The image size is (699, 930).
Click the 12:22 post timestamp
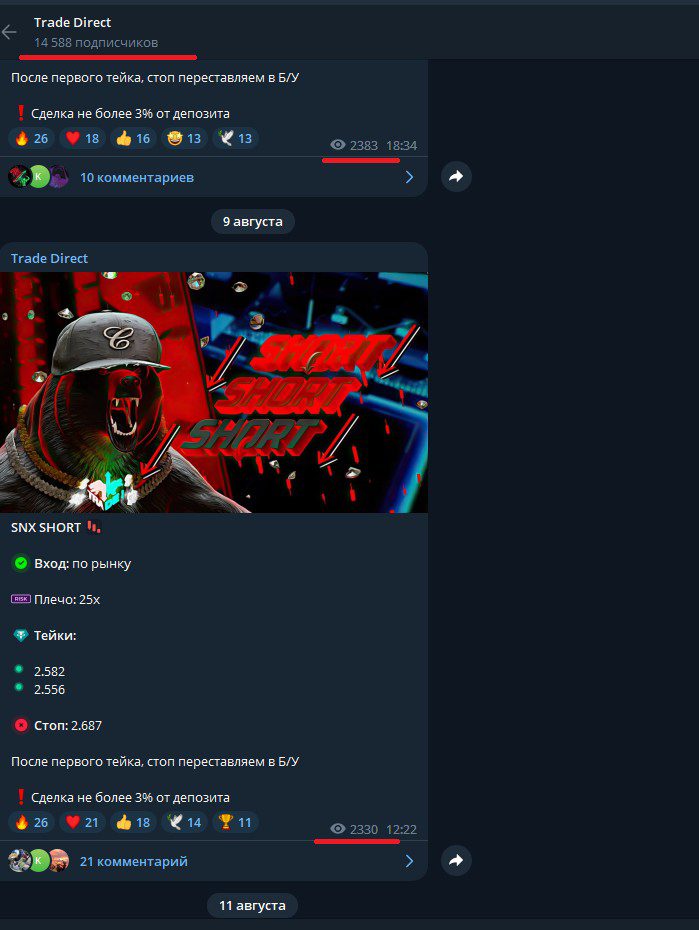(x=401, y=829)
